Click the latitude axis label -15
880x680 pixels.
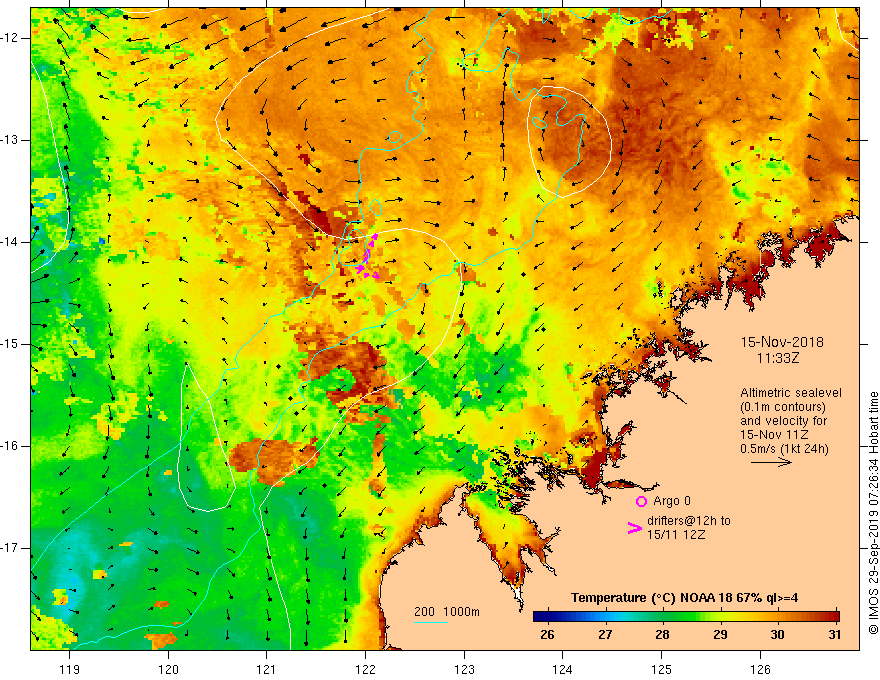point(11,344)
